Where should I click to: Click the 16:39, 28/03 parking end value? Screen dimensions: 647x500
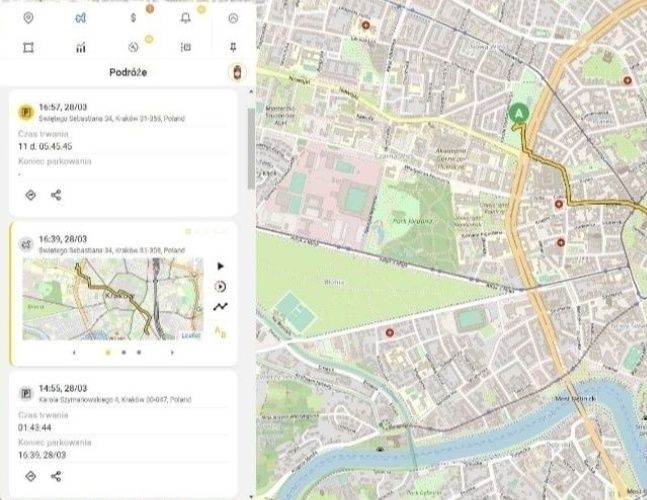[42, 455]
